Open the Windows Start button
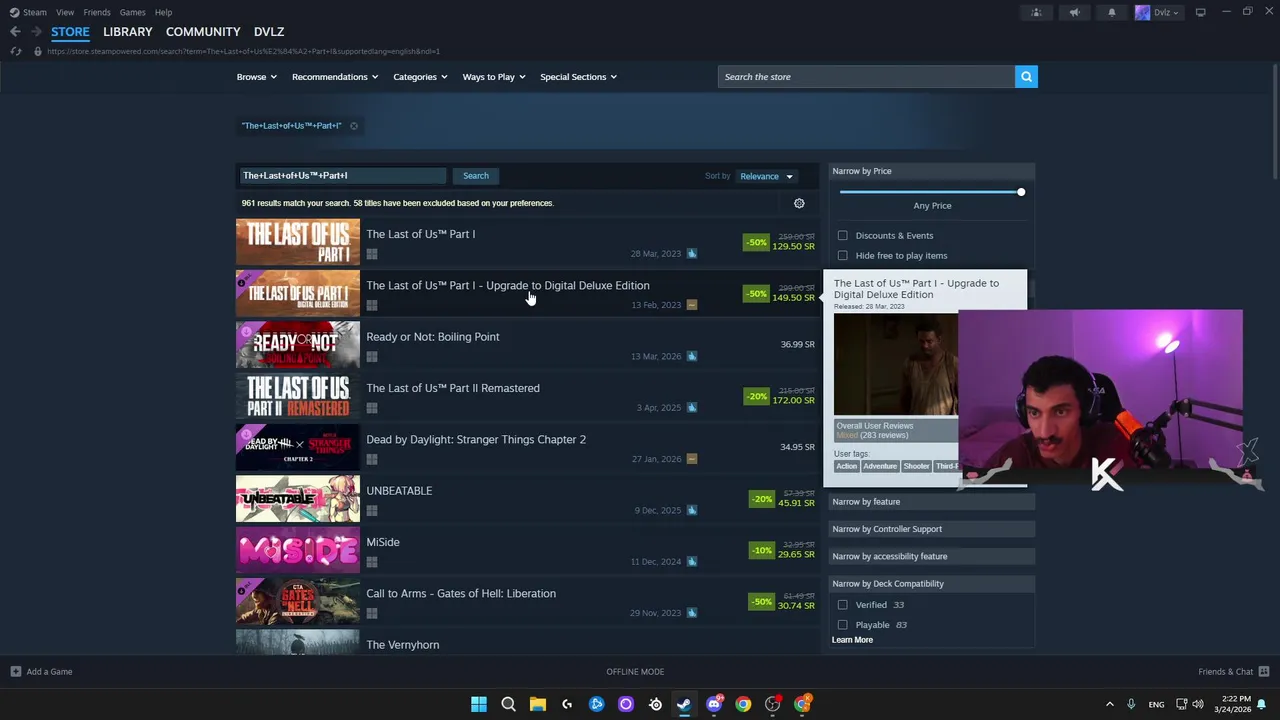The height and width of the screenshot is (720, 1280). (478, 704)
